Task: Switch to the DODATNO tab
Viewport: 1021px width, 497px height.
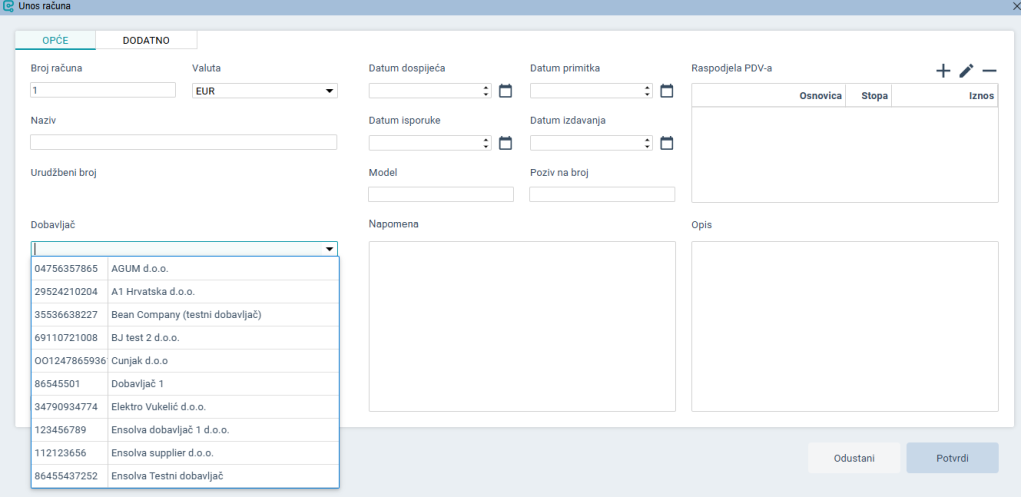Action: pyautogui.click(x=146, y=40)
